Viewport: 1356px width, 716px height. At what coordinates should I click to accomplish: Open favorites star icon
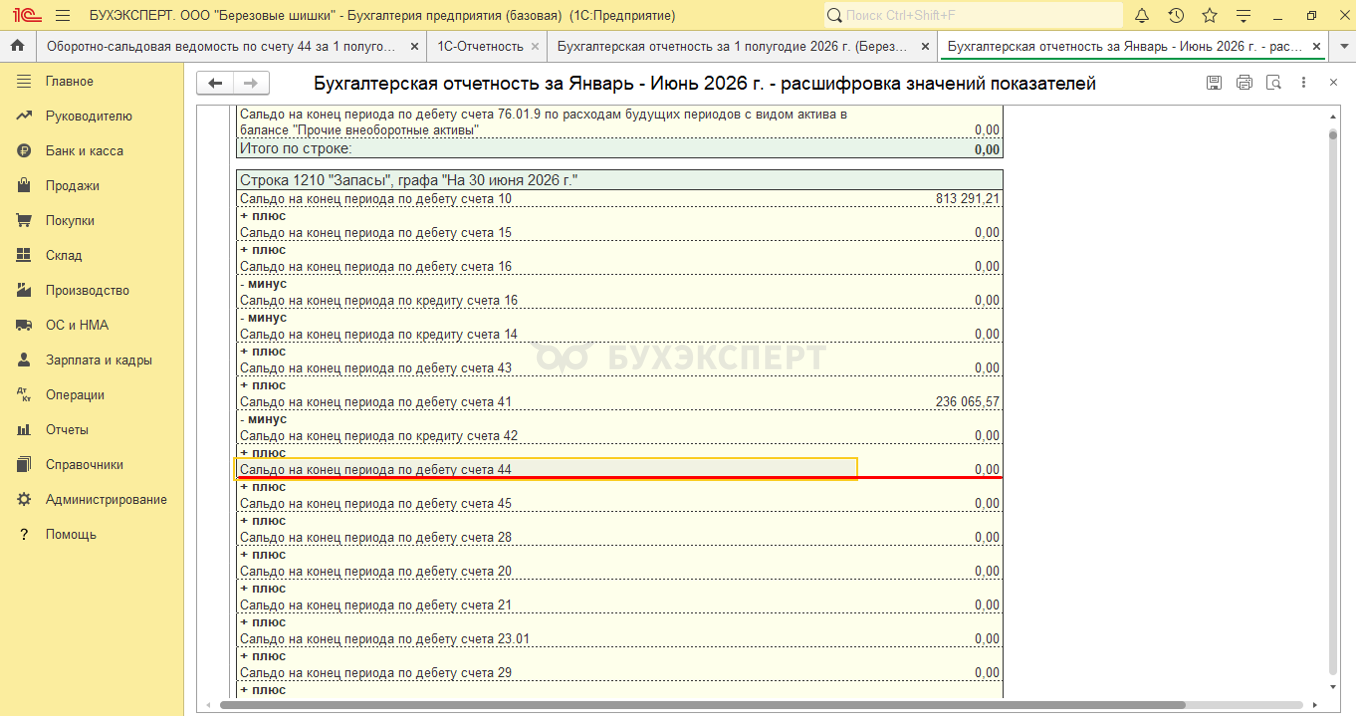pyautogui.click(x=1209, y=15)
